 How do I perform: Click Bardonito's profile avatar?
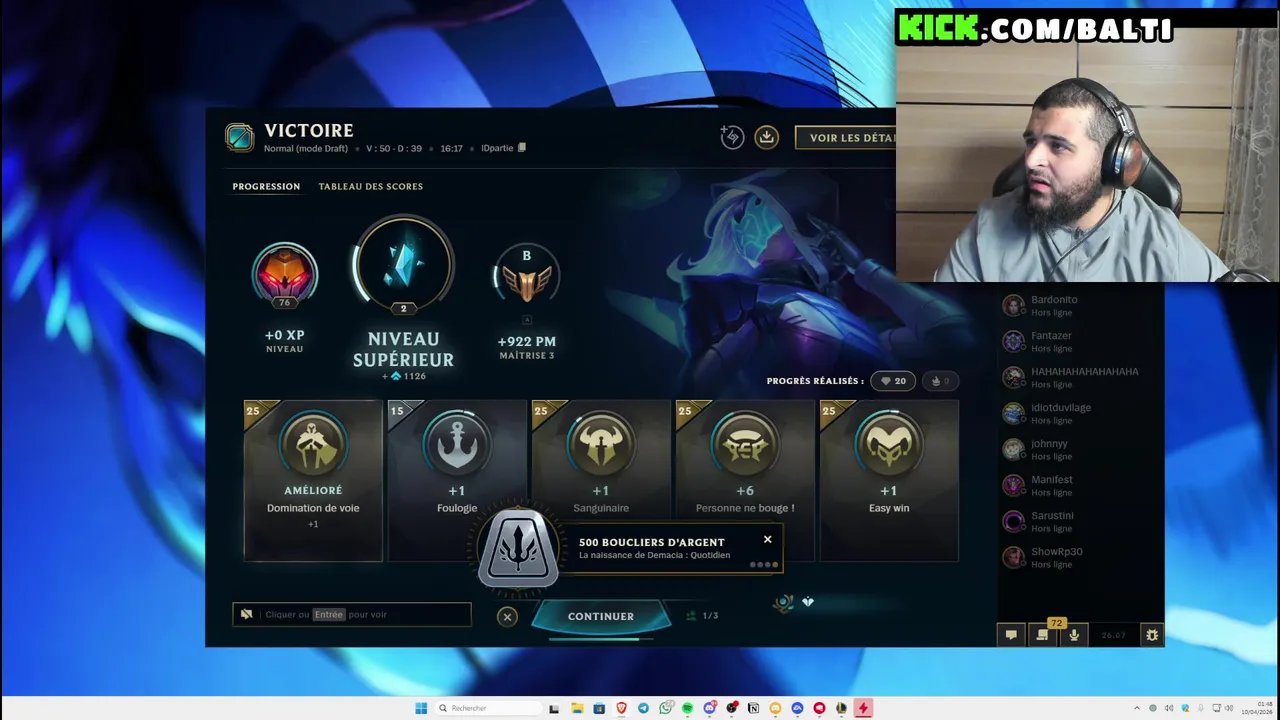click(x=1014, y=305)
